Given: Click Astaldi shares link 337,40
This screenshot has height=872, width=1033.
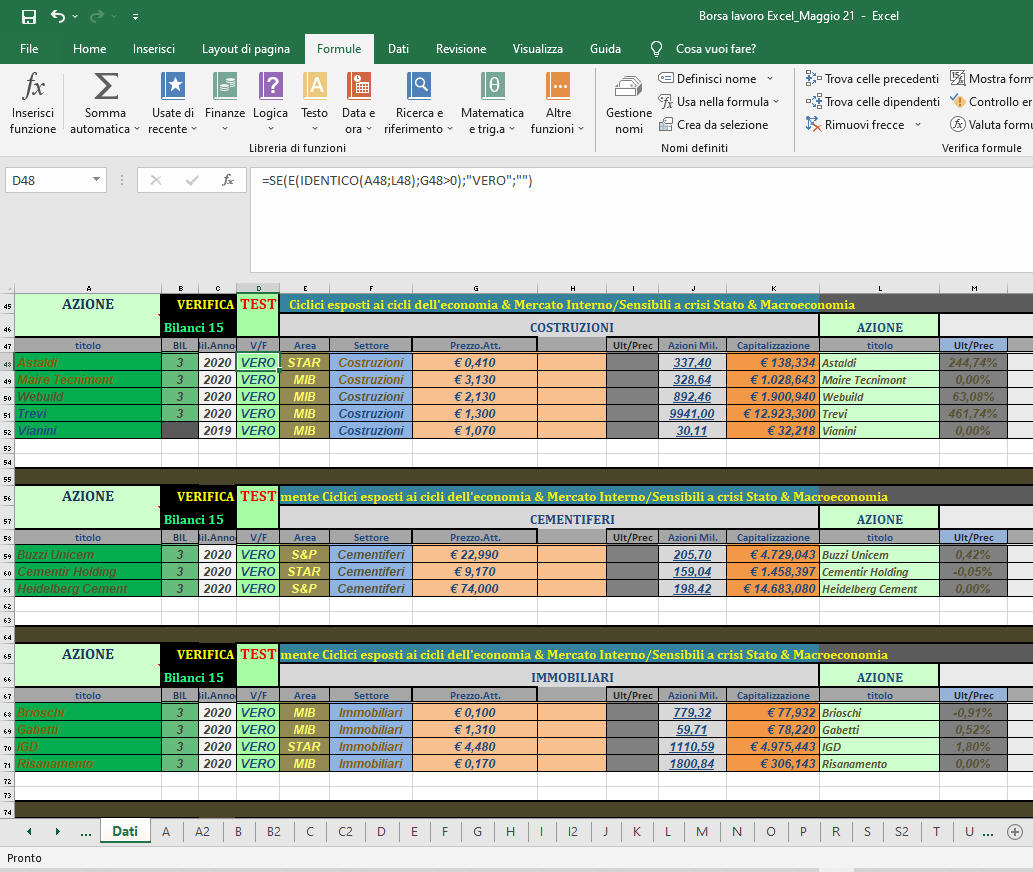Looking at the screenshot, I should point(692,362).
